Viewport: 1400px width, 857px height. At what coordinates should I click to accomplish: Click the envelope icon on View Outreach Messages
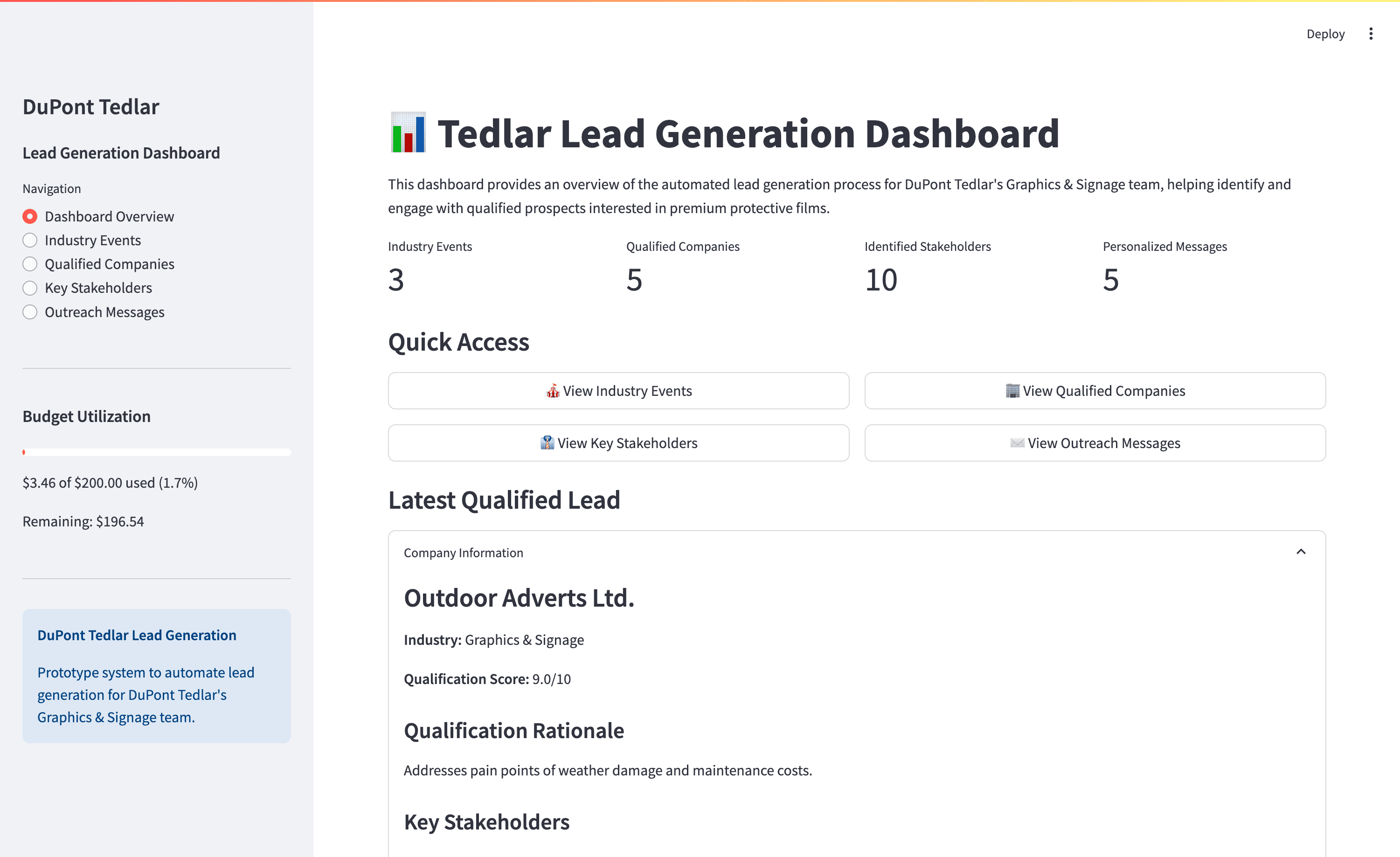pyautogui.click(x=1017, y=442)
